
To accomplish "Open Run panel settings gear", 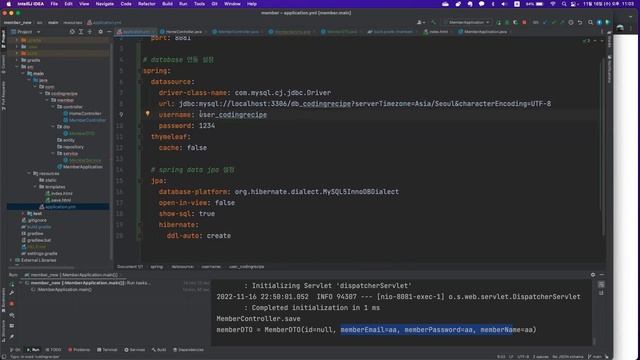I will pyautogui.click(x=593, y=275).
